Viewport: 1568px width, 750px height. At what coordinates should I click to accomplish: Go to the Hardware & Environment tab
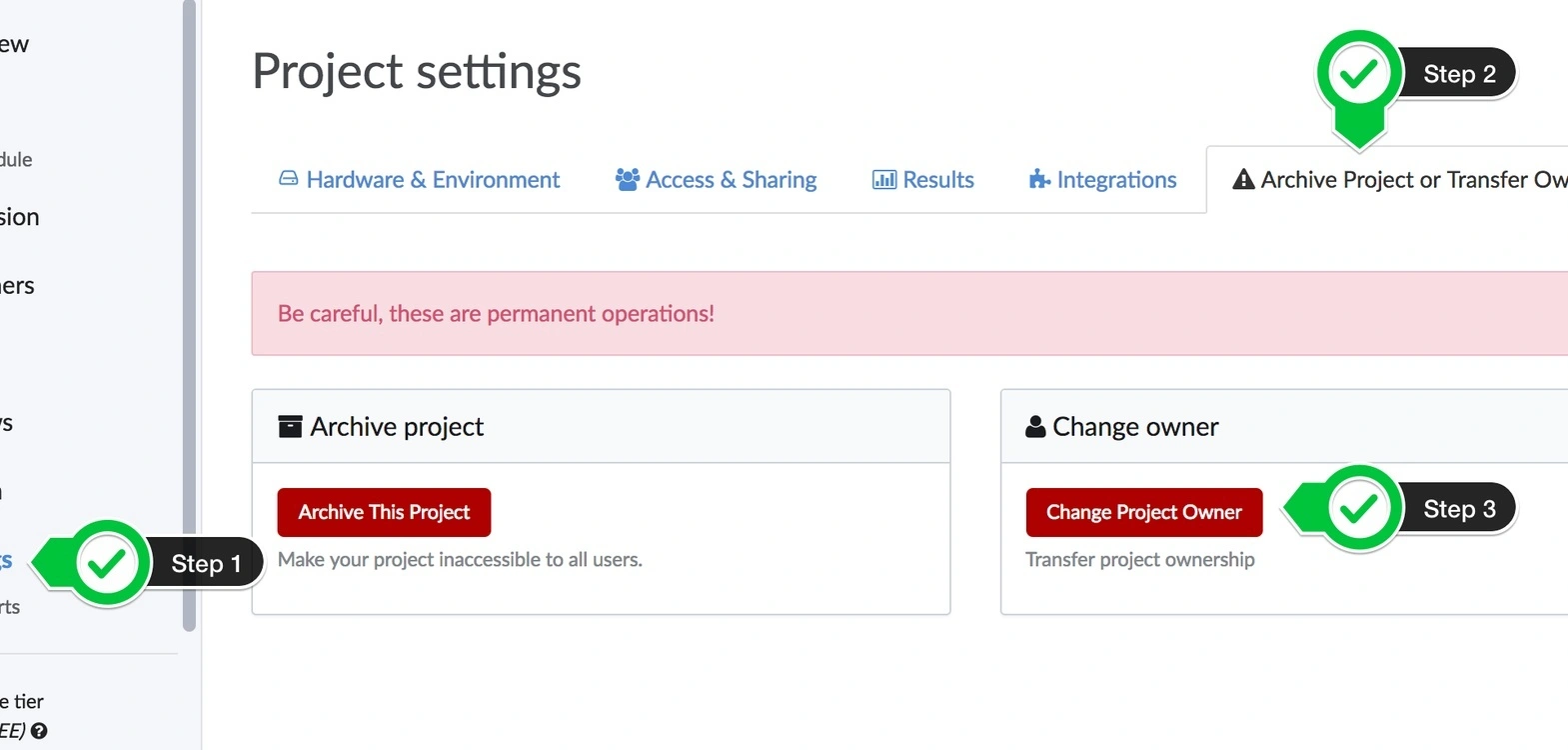coord(433,180)
